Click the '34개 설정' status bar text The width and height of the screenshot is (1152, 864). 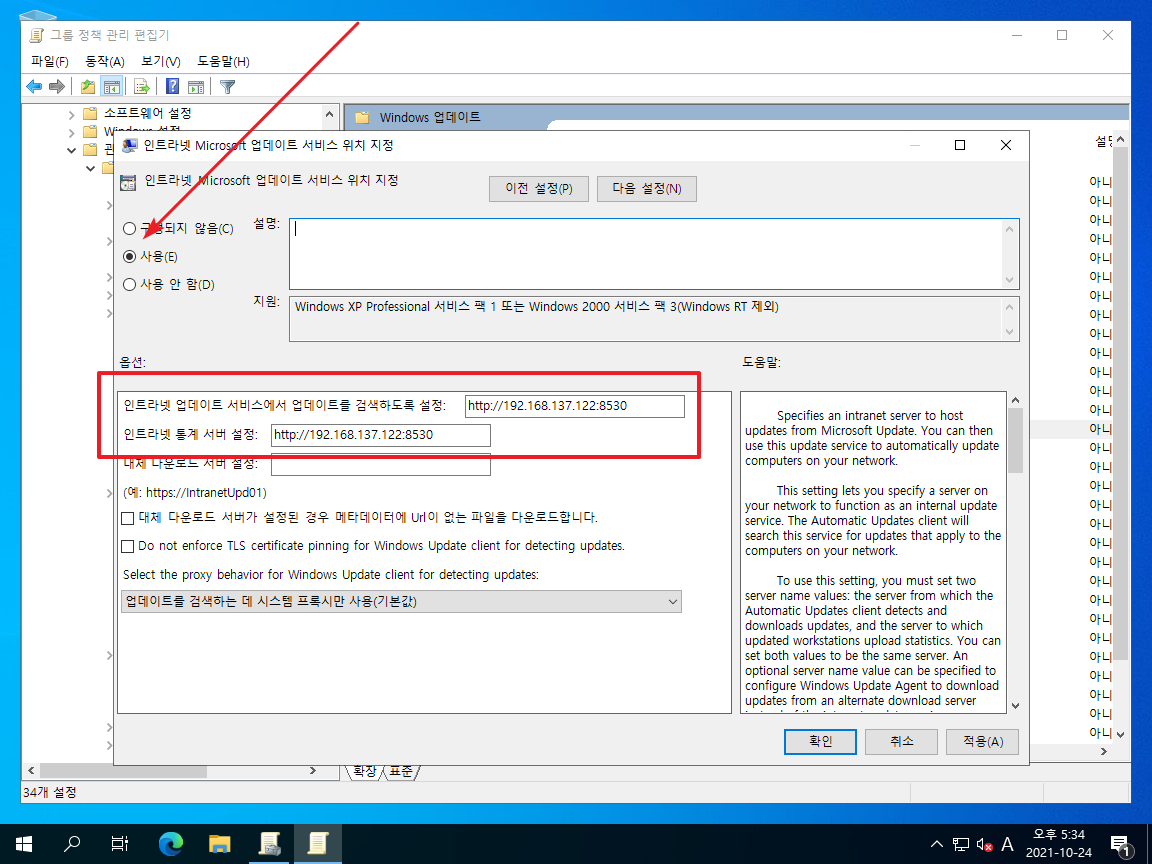[49, 793]
